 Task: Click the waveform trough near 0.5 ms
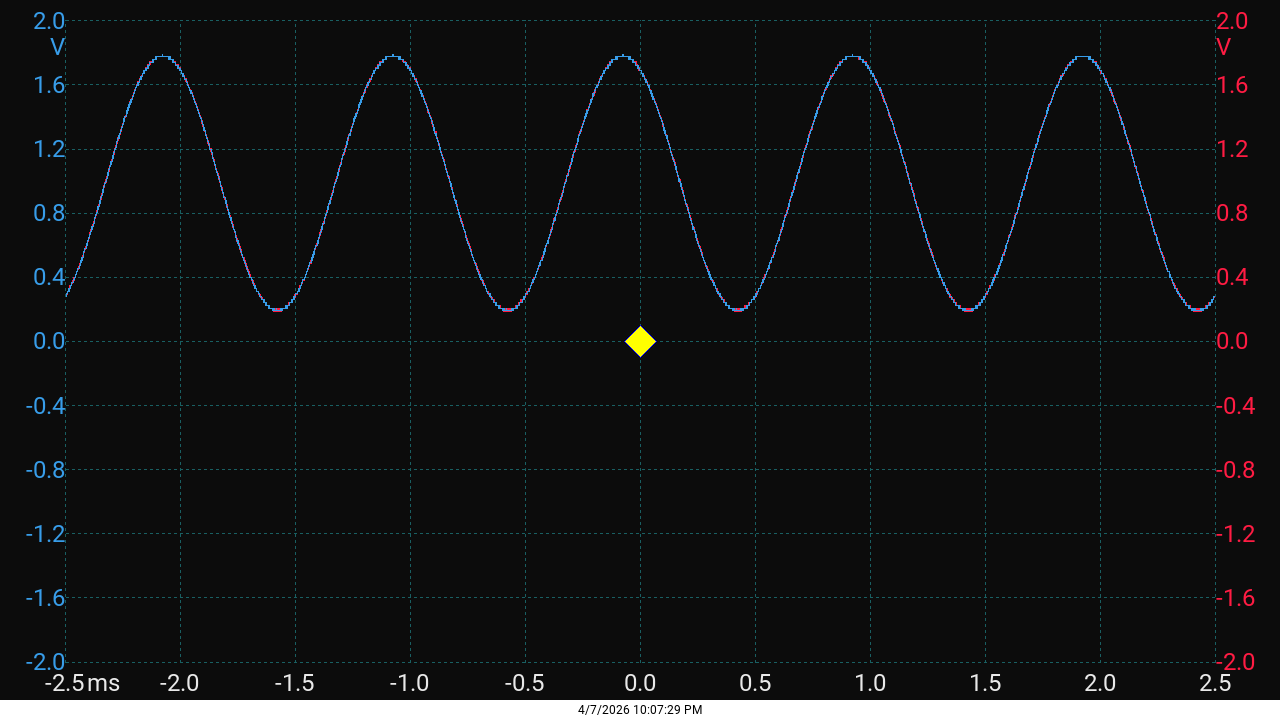click(x=740, y=308)
